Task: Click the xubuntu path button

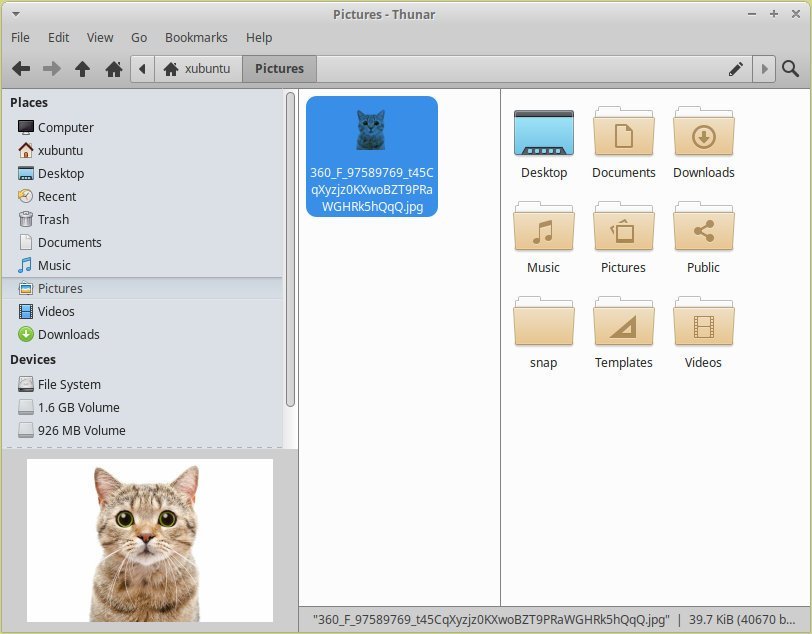Action: (x=198, y=69)
